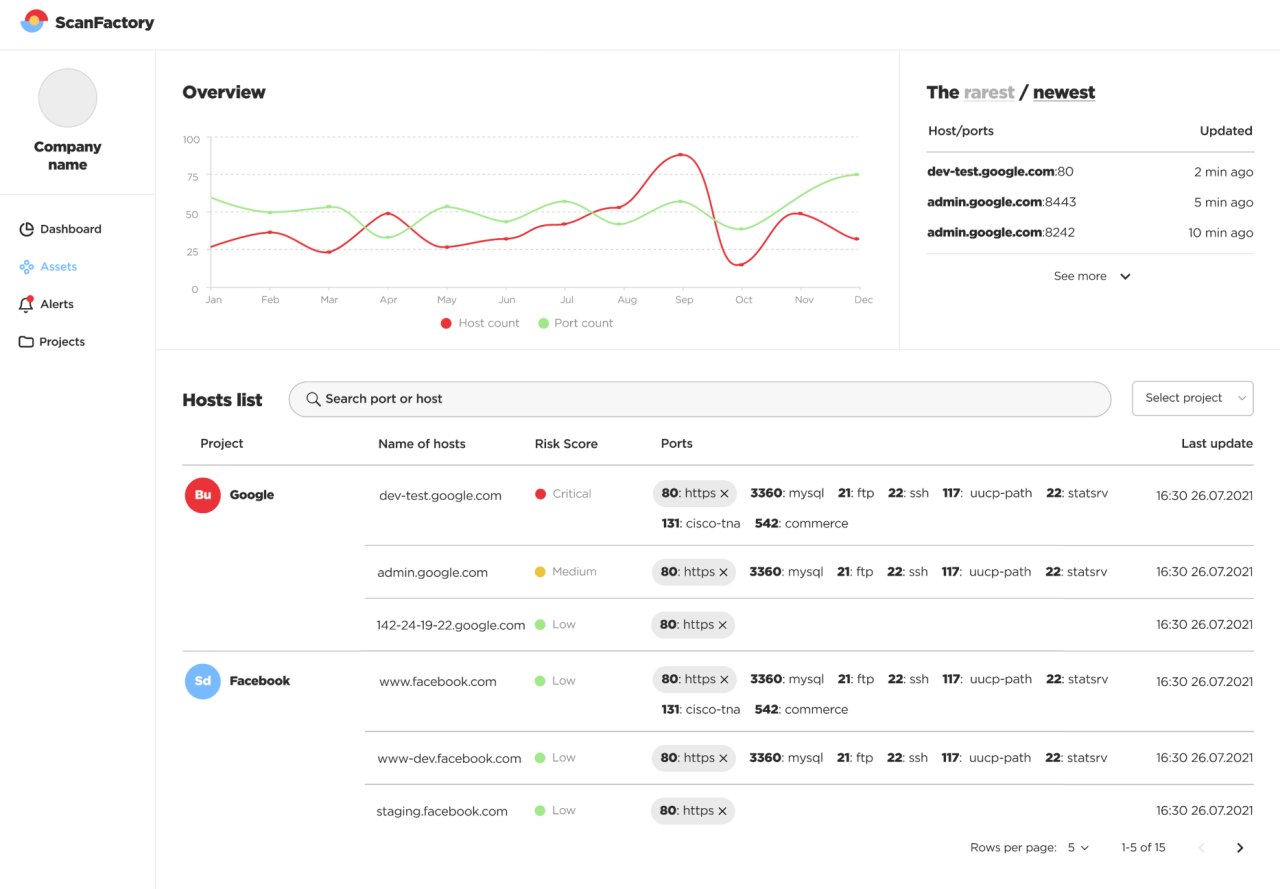Click host name staging.facebook.com
The width and height of the screenshot is (1280, 889).
coord(442,811)
